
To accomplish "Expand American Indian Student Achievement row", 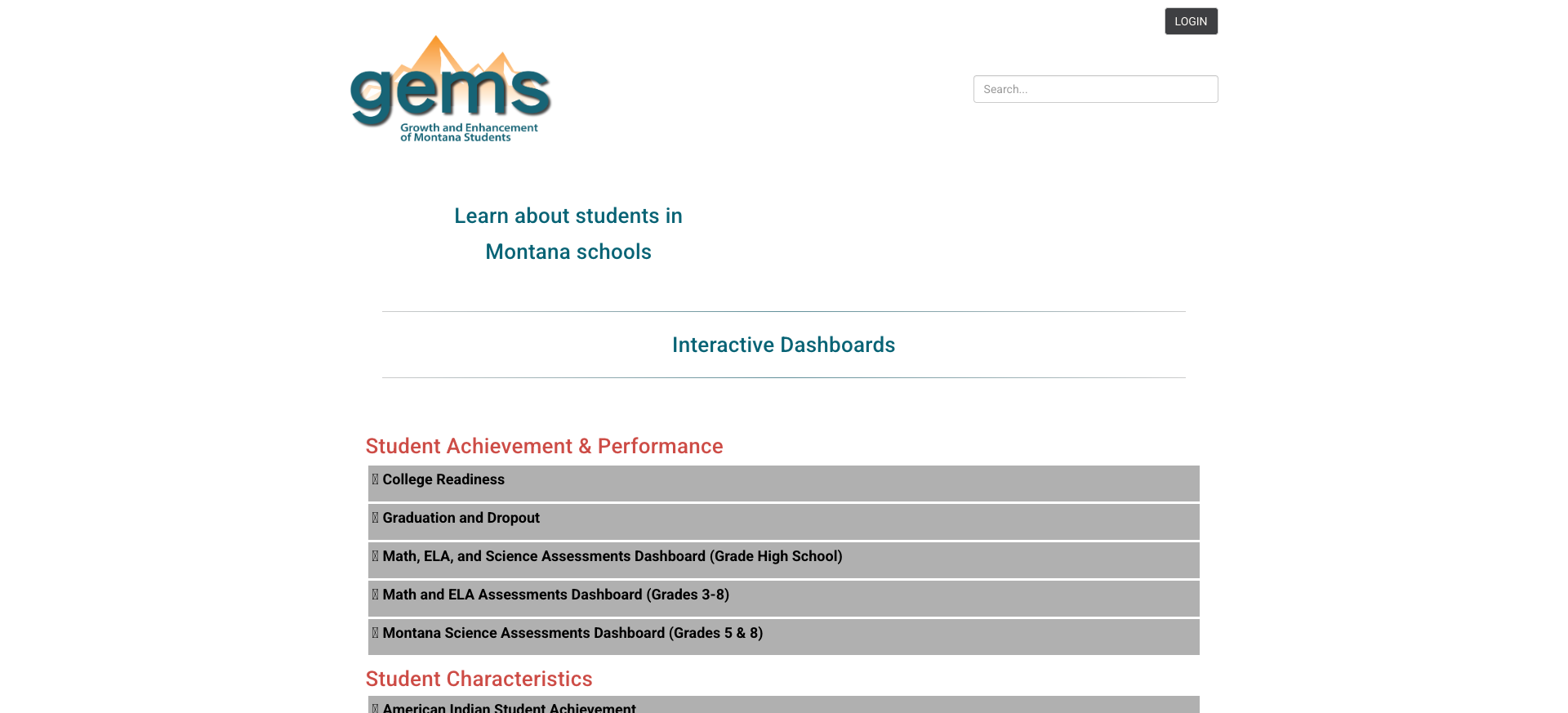I will click(783, 705).
